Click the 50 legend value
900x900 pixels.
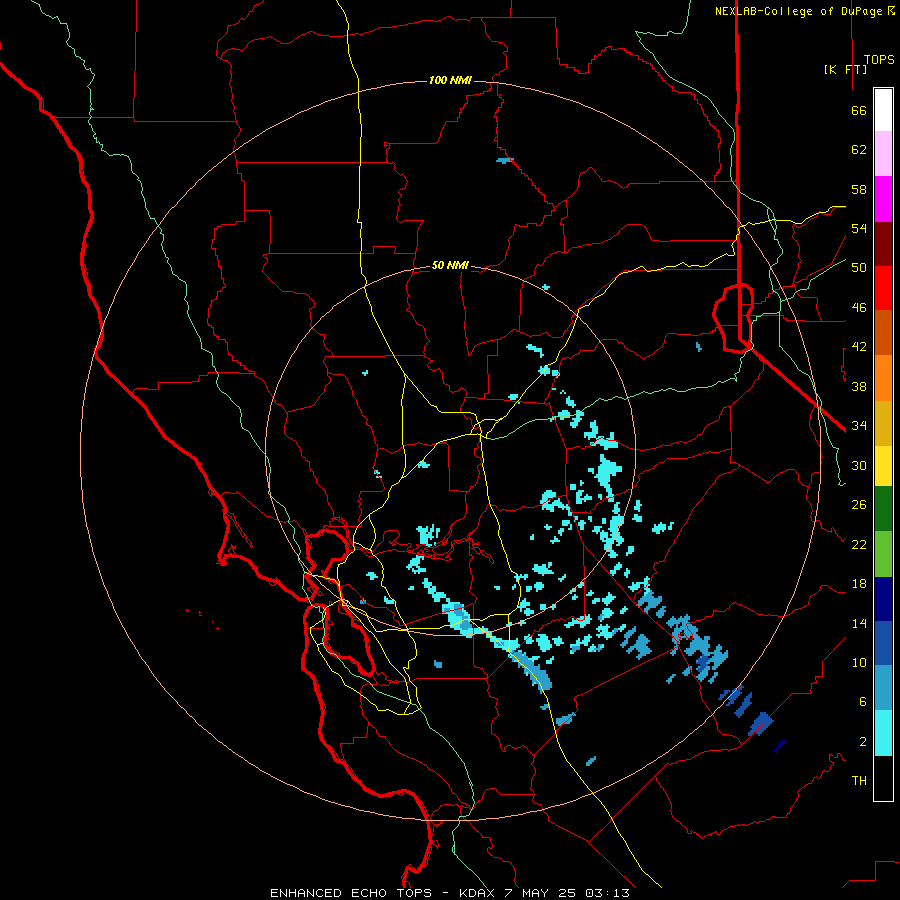click(859, 267)
